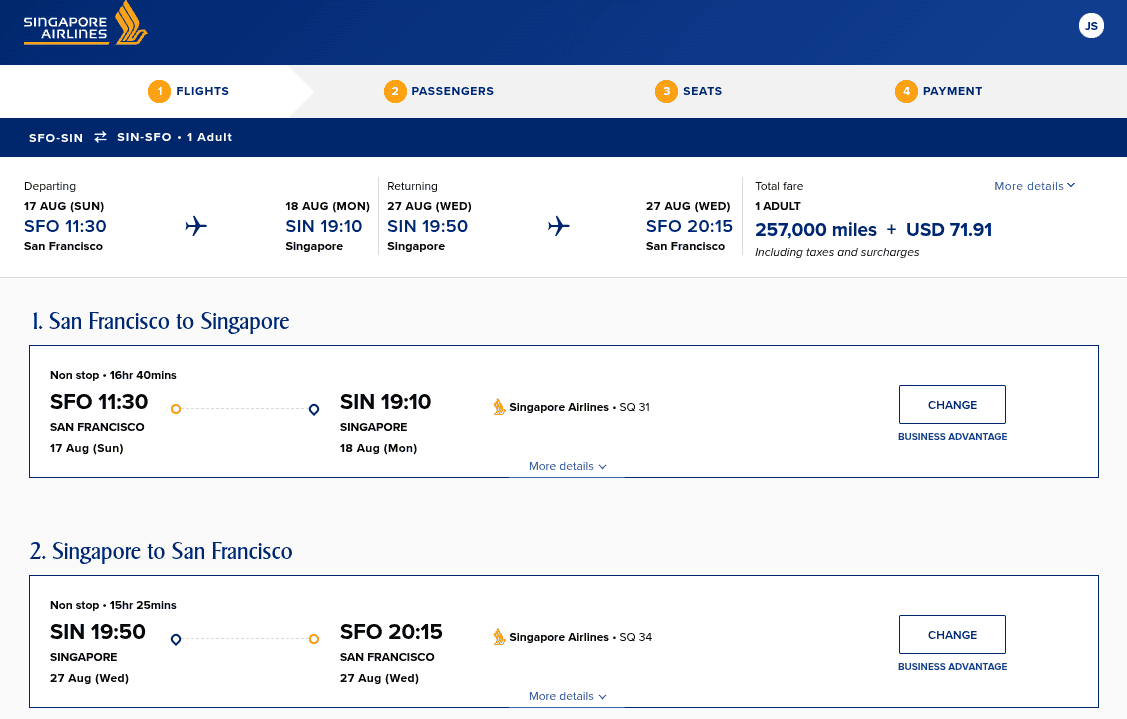Click the SIN 19:10 arrival time in the first flight card
This screenshot has width=1127, height=719.
385,401
